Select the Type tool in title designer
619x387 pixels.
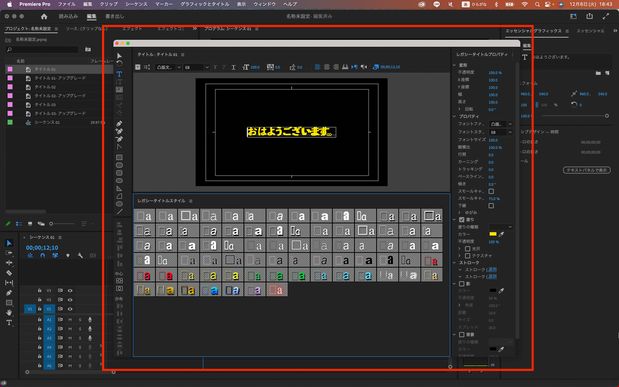tap(119, 74)
